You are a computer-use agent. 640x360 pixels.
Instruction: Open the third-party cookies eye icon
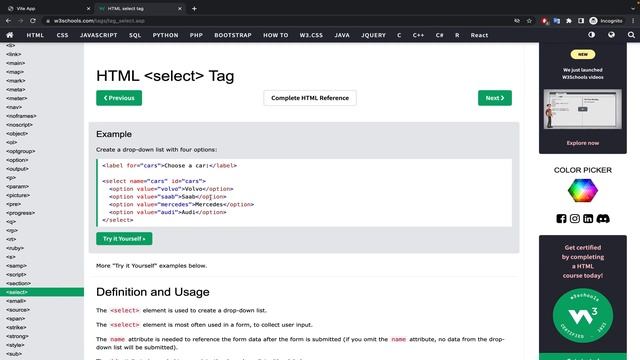517,21
